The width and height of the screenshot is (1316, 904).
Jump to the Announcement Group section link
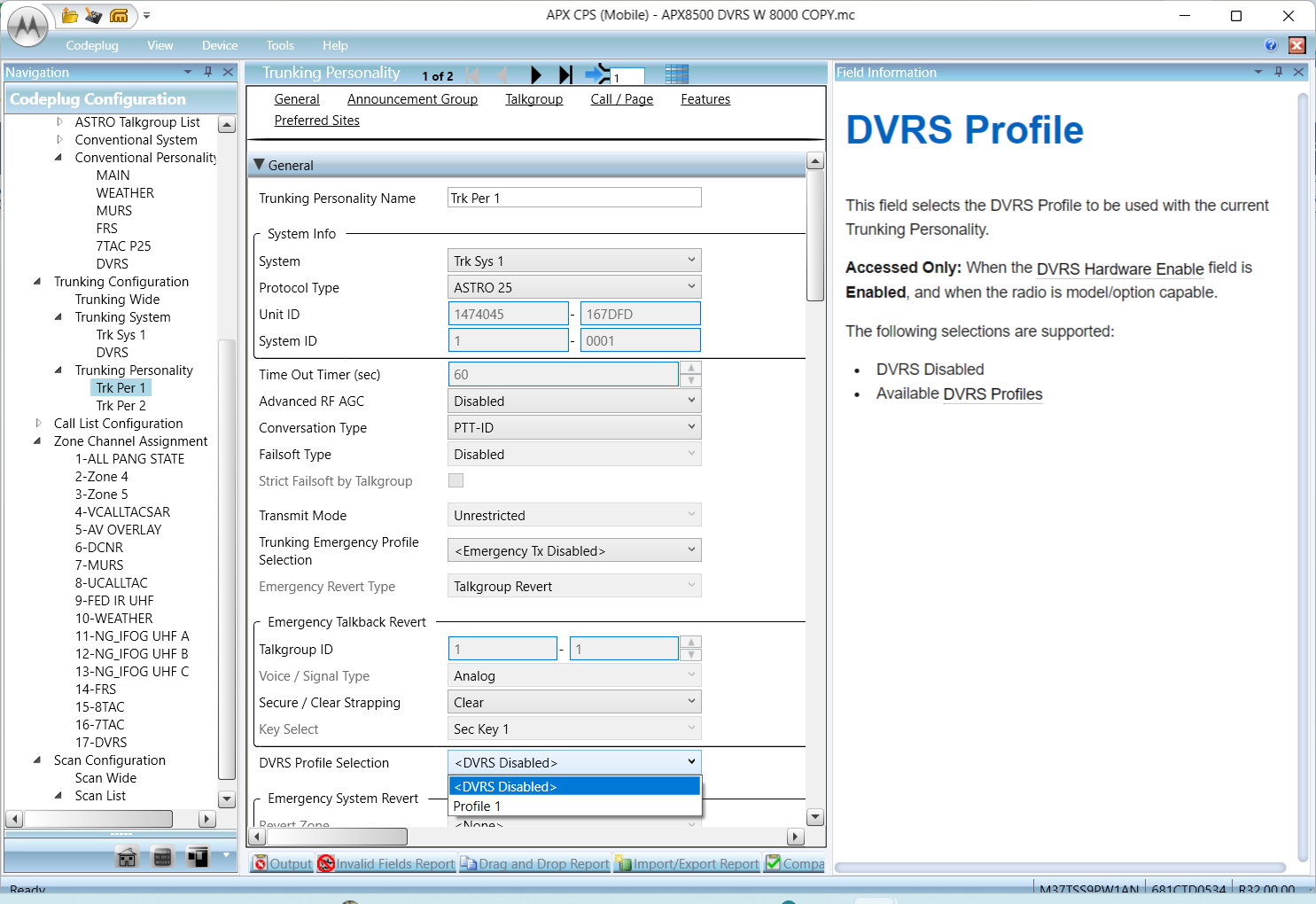412,99
